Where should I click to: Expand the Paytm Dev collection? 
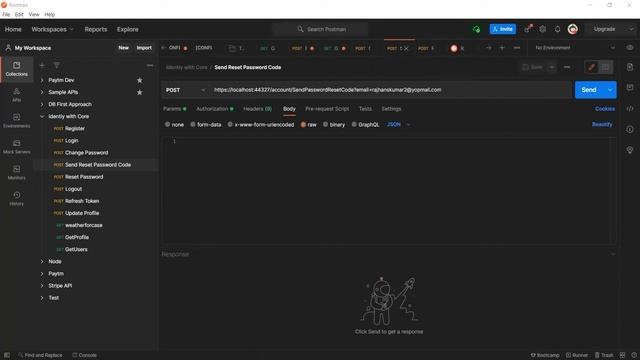click(x=42, y=80)
